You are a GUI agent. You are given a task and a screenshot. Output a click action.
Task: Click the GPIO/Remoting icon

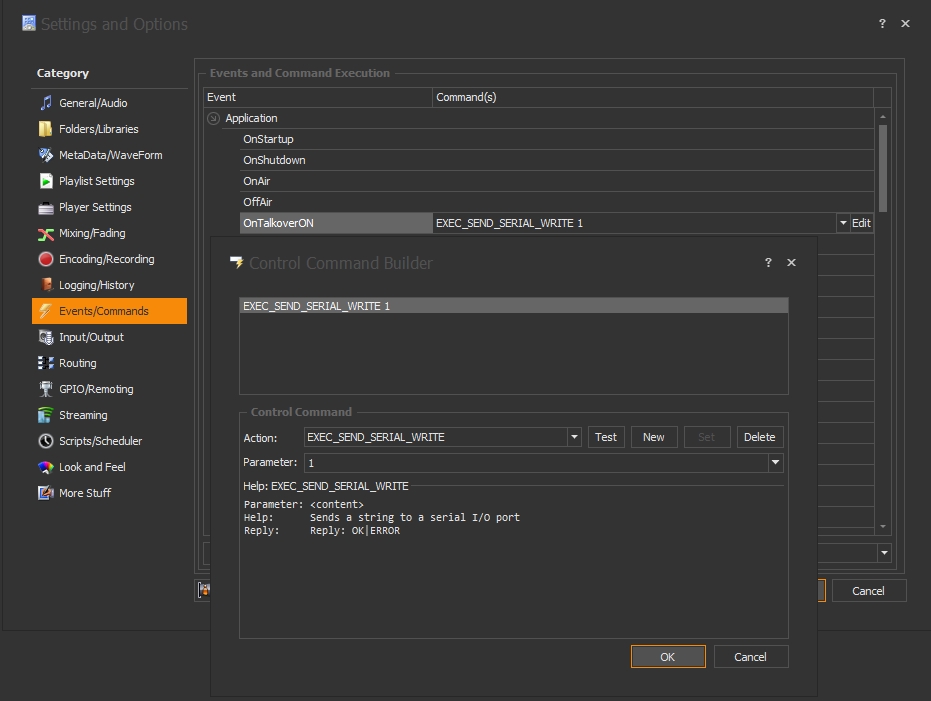(45, 389)
